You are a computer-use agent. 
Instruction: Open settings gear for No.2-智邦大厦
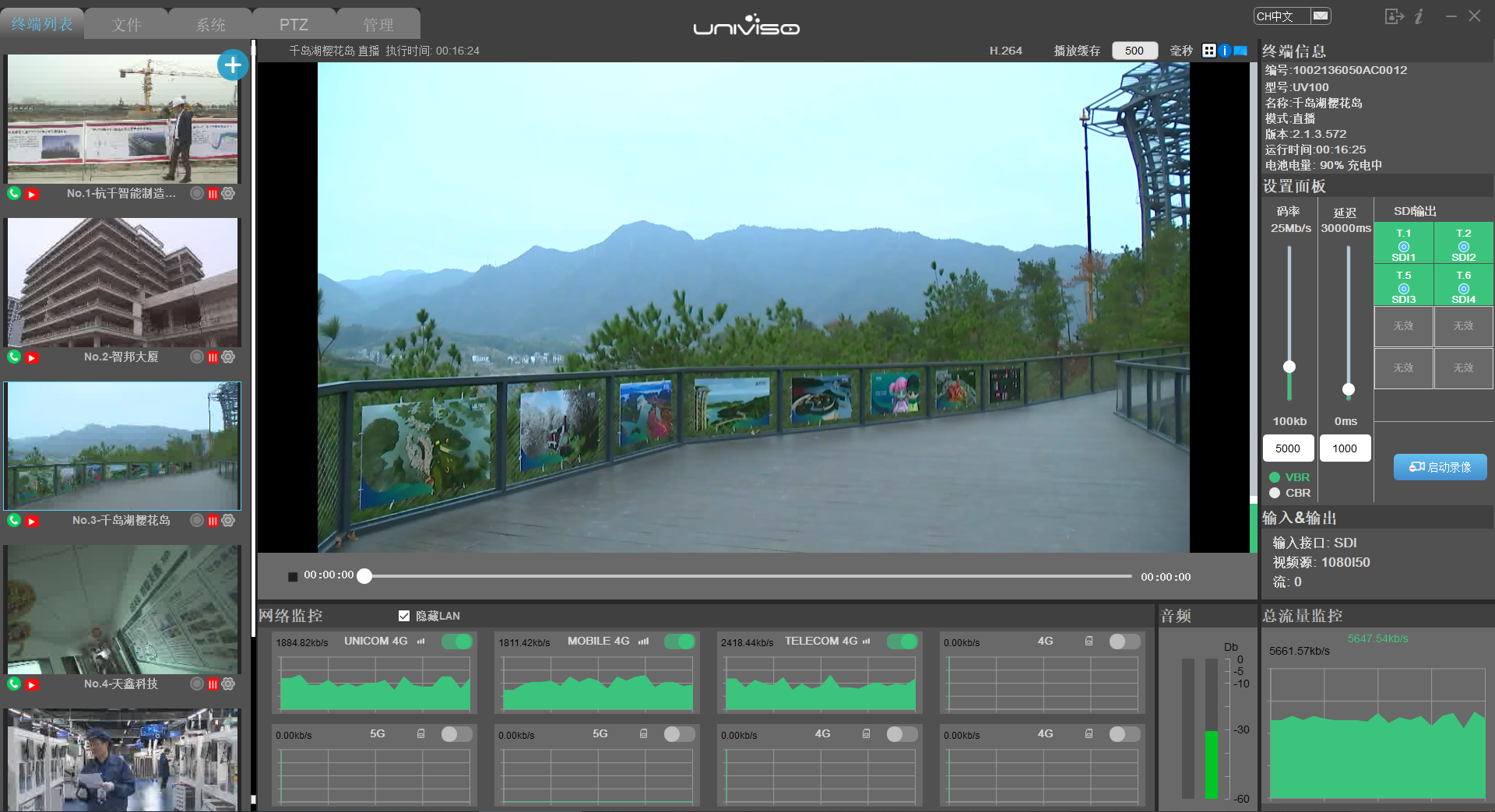(228, 357)
